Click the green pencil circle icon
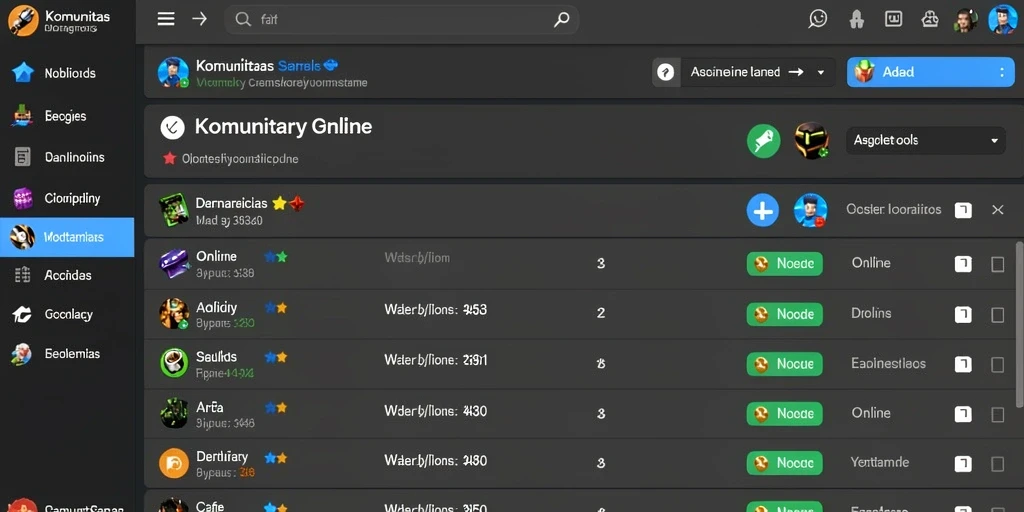The image size is (1024, 512). coord(763,141)
